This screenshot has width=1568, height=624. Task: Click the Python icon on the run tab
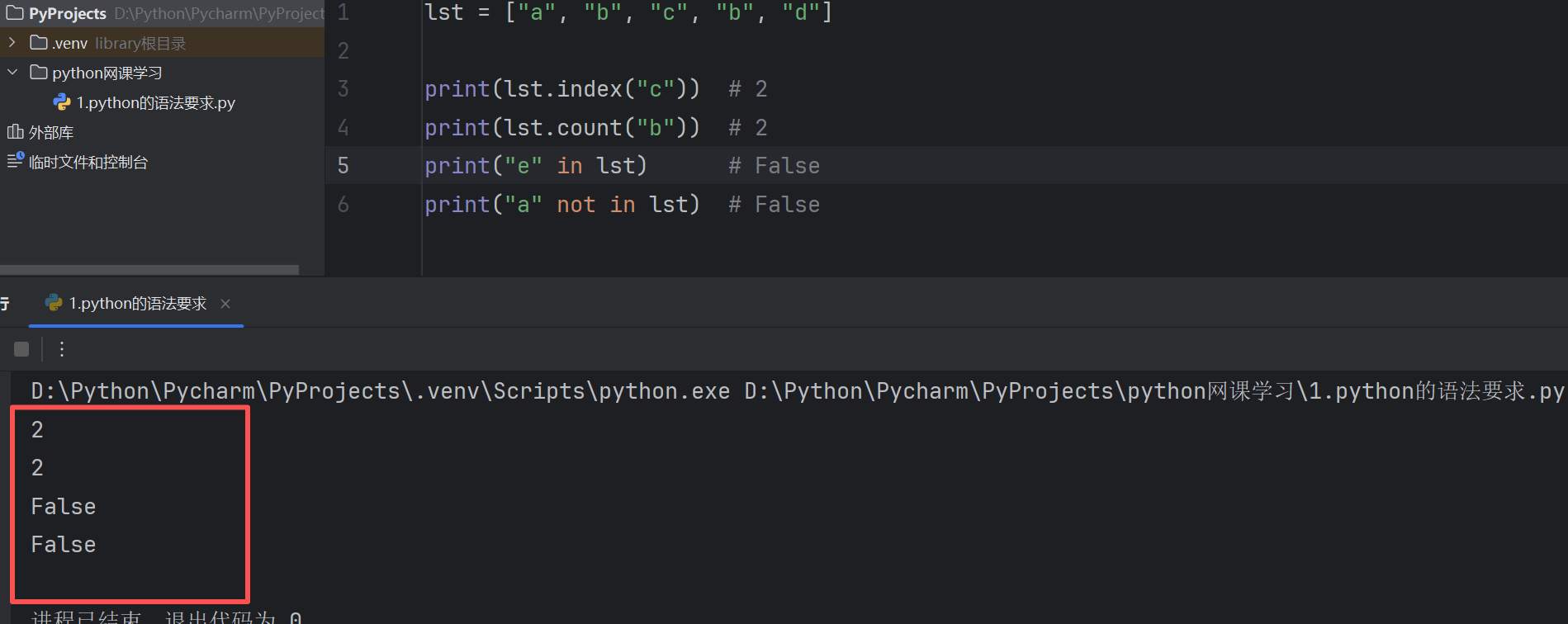(x=54, y=303)
